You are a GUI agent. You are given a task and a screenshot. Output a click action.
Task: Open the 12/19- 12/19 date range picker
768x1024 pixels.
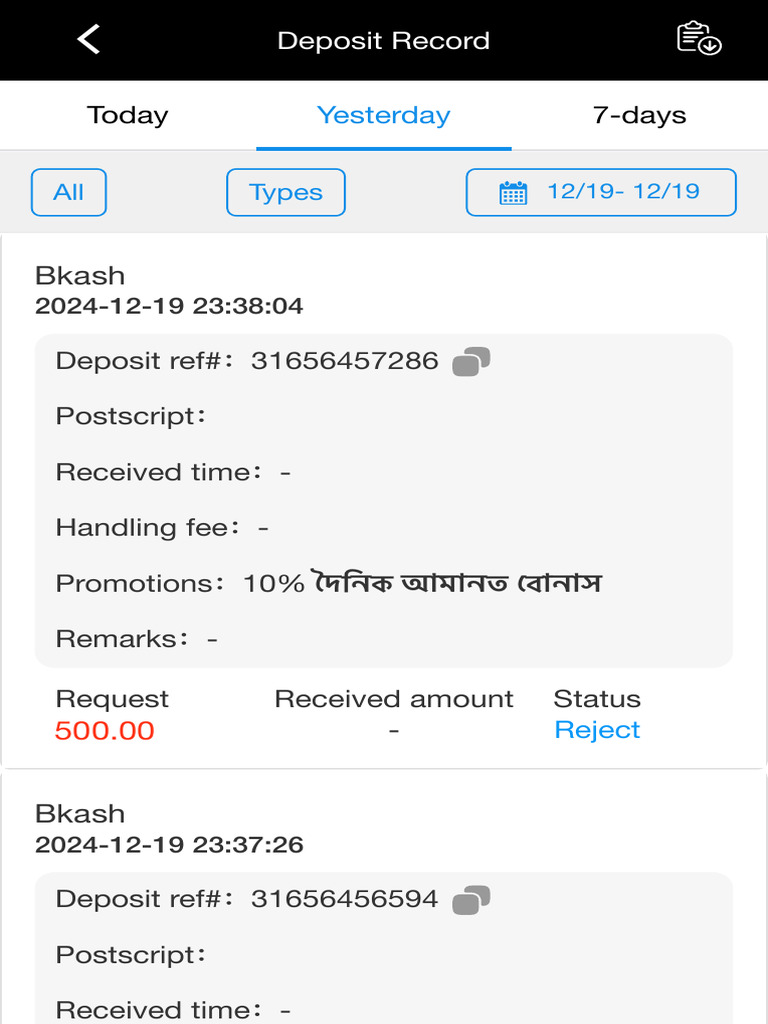[622, 192]
